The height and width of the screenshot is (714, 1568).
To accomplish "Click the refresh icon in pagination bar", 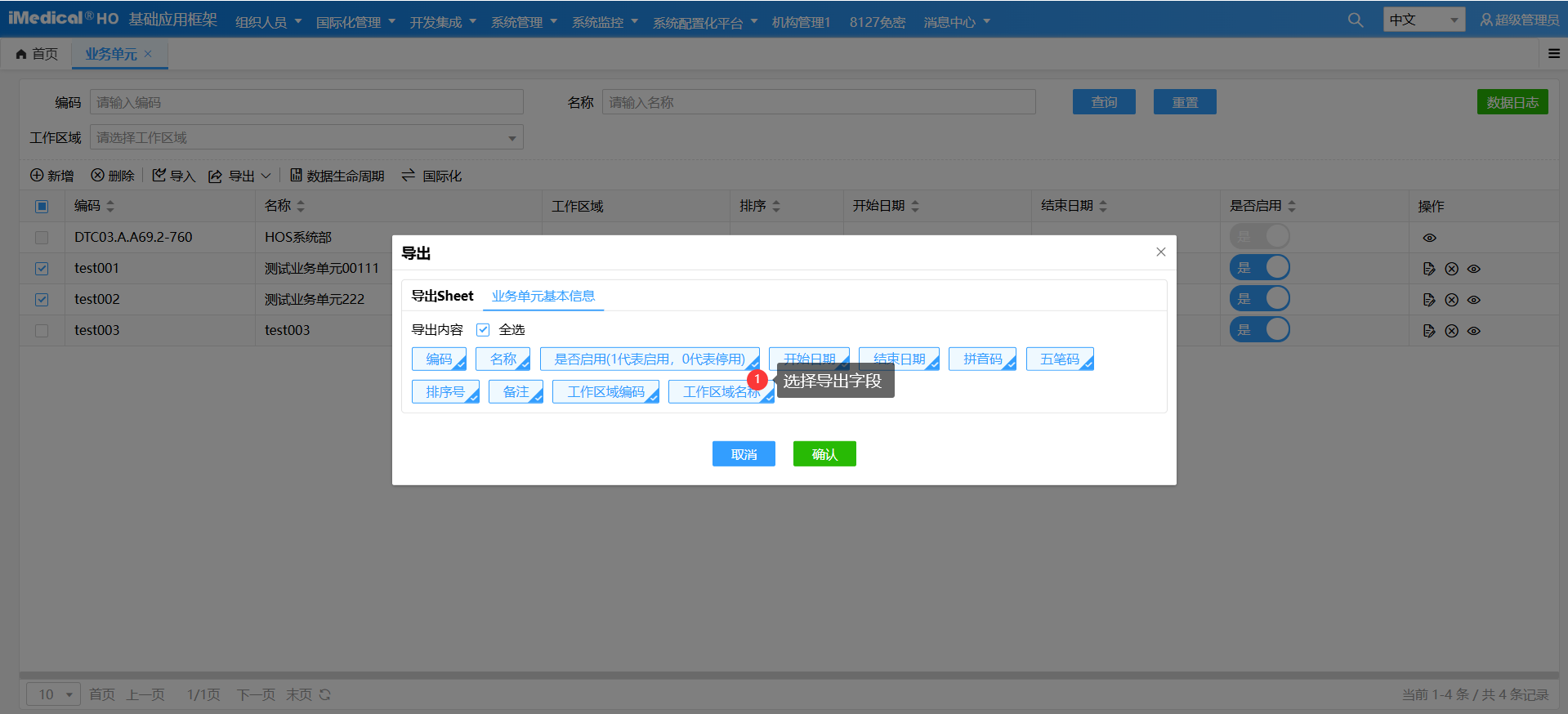I will click(x=325, y=694).
